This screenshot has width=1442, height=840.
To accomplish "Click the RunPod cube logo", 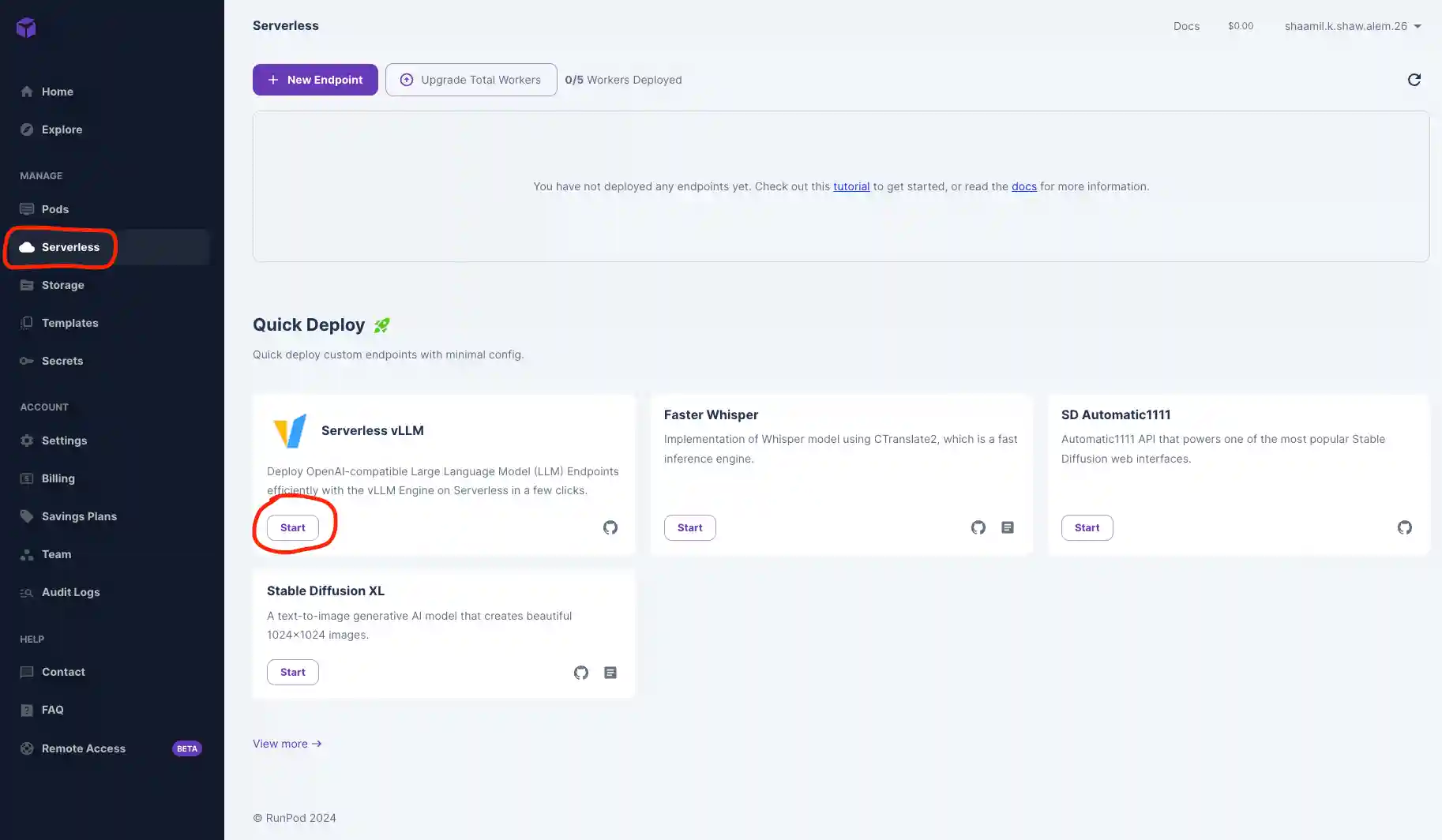I will point(26,28).
